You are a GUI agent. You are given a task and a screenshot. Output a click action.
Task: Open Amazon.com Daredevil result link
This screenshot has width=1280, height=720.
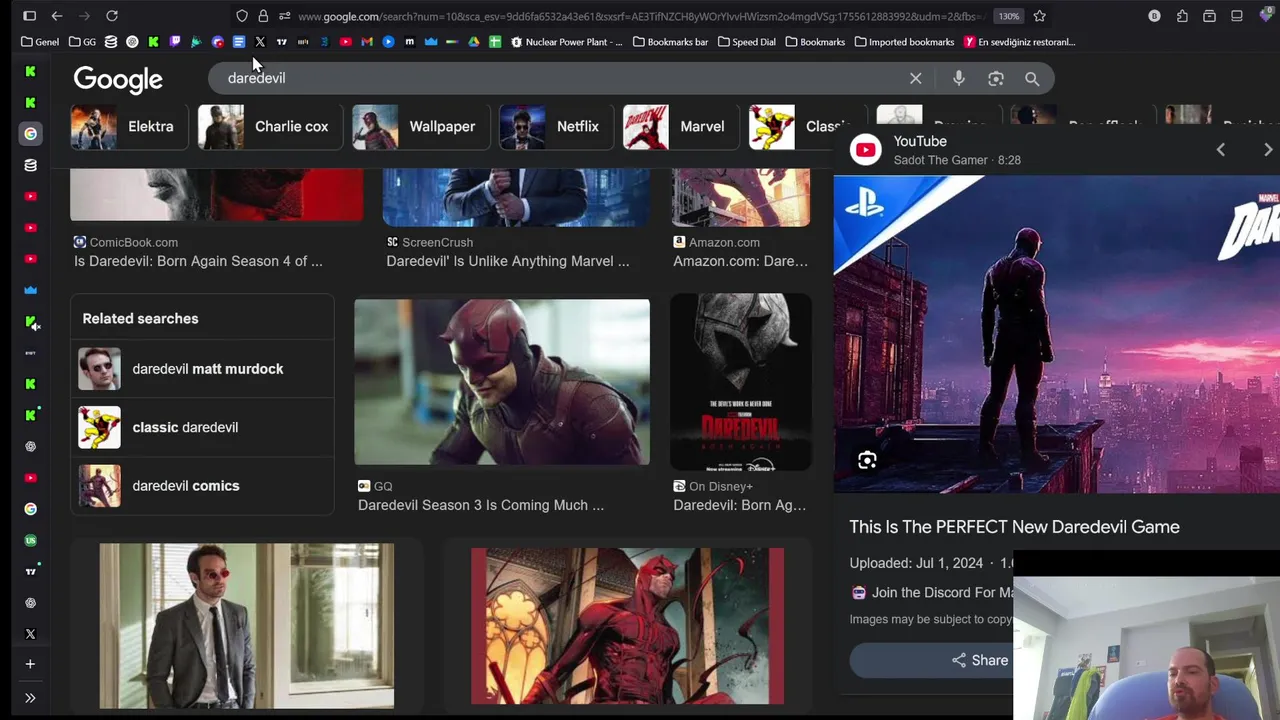tap(740, 261)
